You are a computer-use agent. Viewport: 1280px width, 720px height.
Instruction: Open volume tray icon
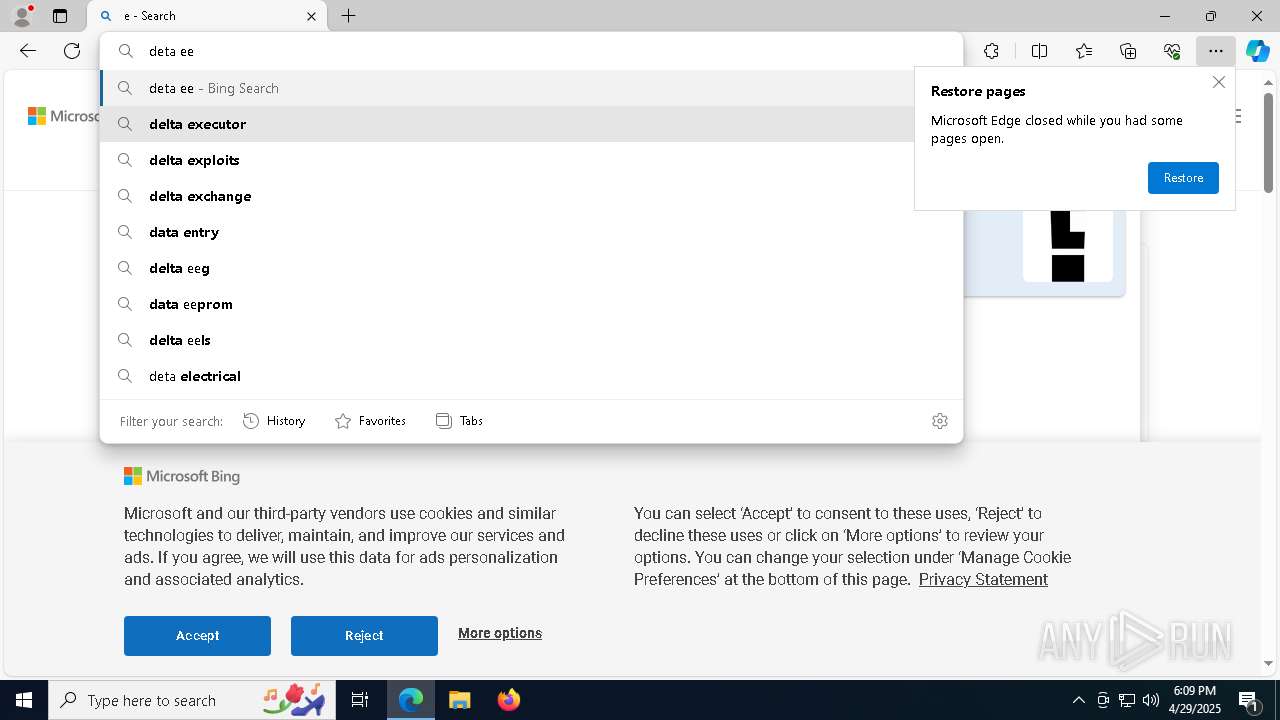click(1151, 700)
